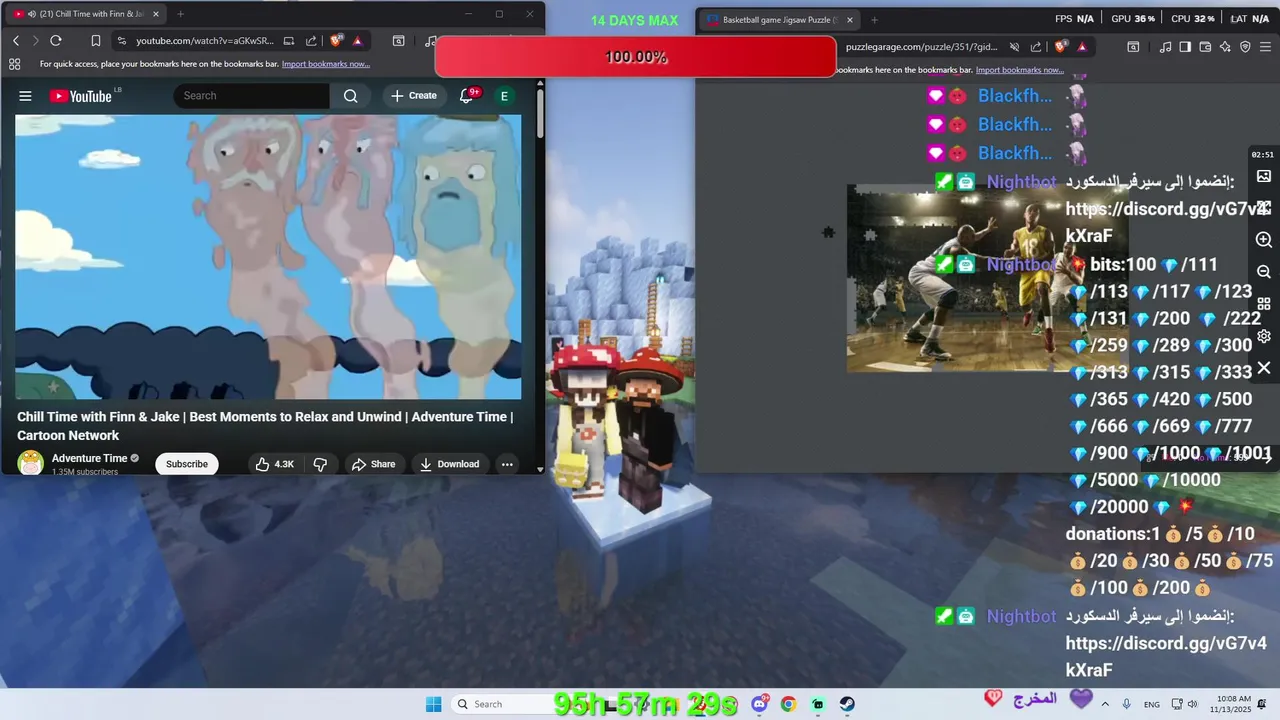Zoom out on the jigsaw puzzle
The image size is (1280, 720).
pos(1264,272)
